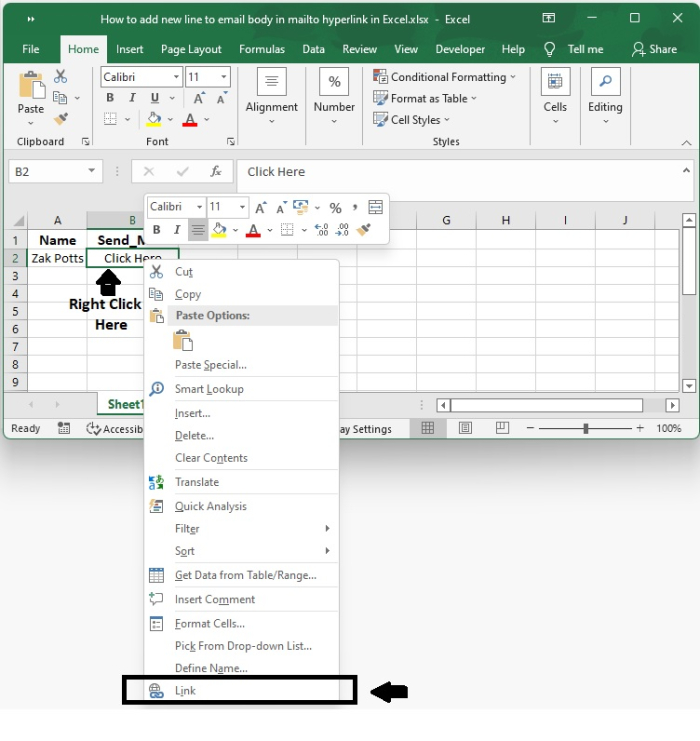Image resolution: width=700 pixels, height=741 pixels.
Task: Collapse the ribbon with the chevron
Action: pyautogui.click(x=686, y=143)
